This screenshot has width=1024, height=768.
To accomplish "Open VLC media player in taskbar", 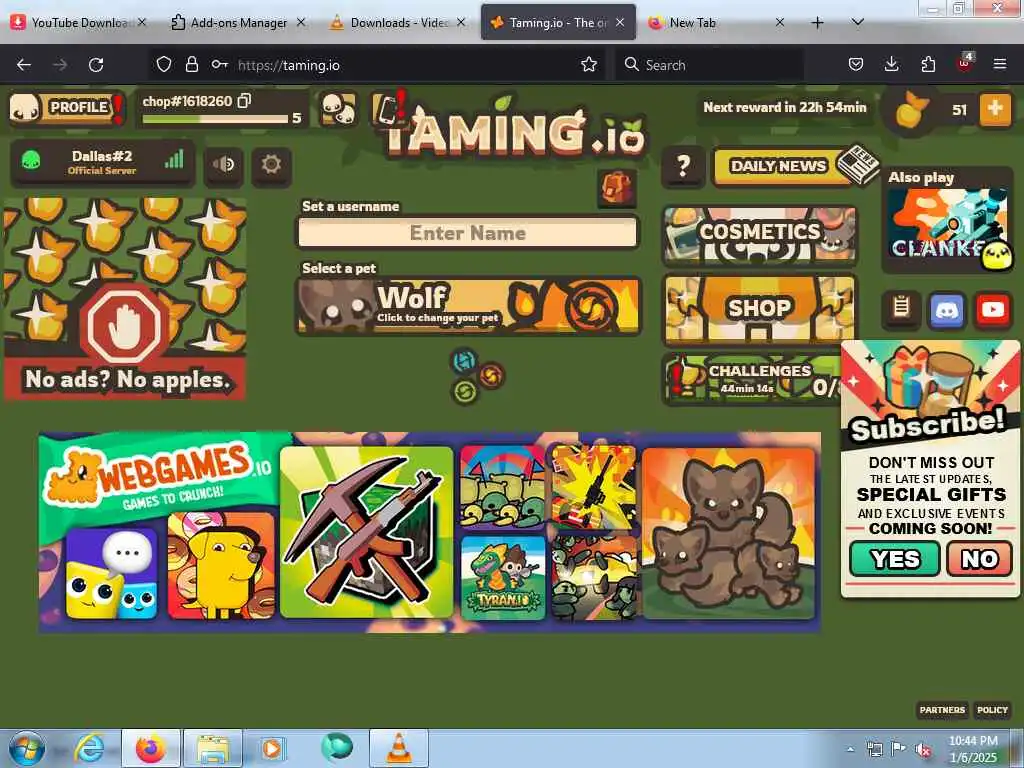I will [x=399, y=748].
